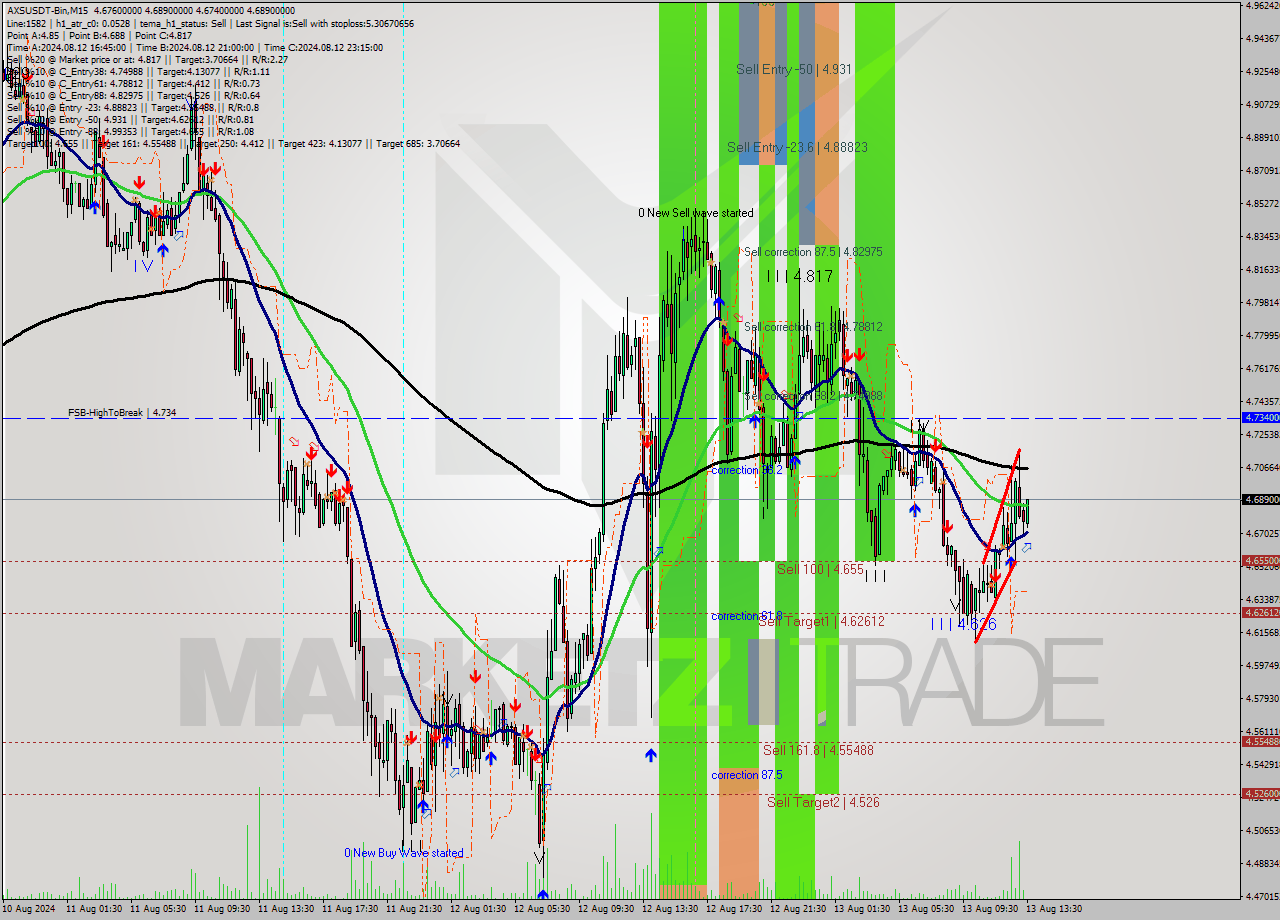The height and width of the screenshot is (920, 1280).
Task: Select the I I I 4.817 marker label
Action: pyautogui.click(x=800, y=276)
